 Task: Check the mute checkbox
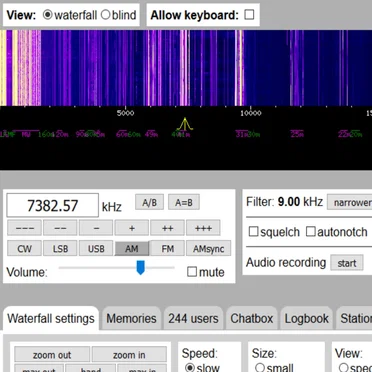pyautogui.click(x=192, y=272)
